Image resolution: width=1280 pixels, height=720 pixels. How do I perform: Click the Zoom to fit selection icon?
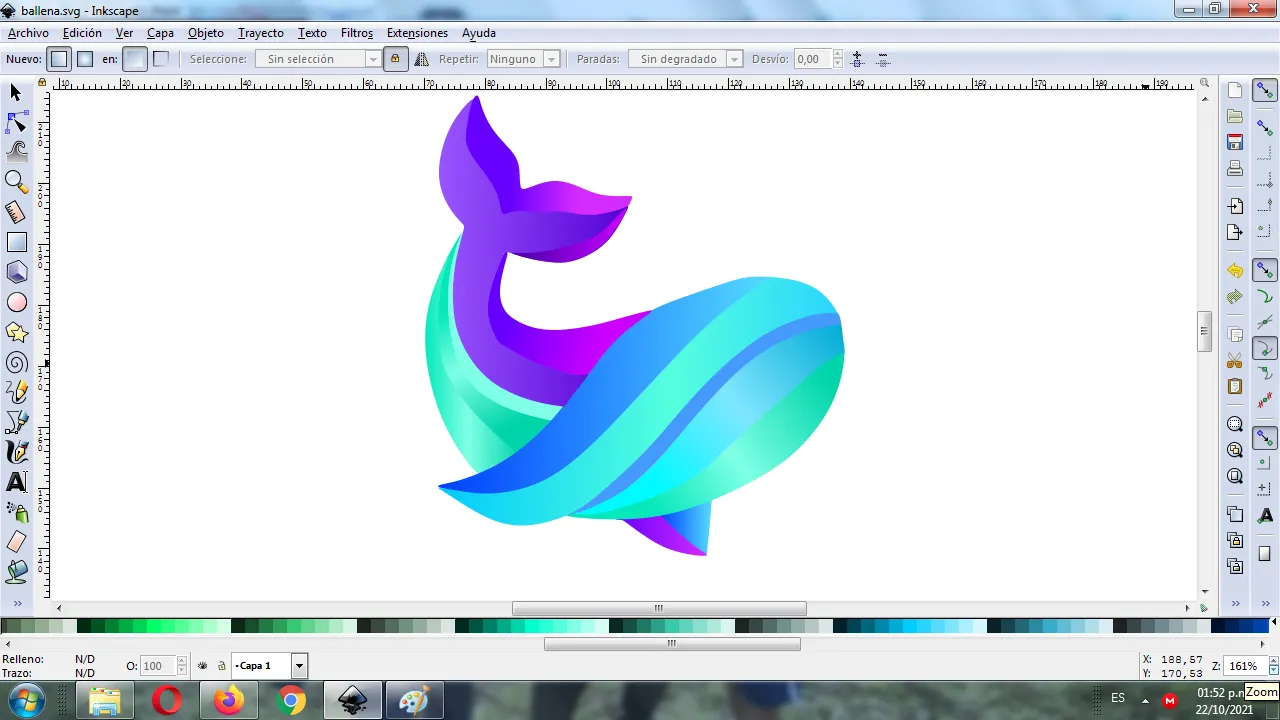click(1235, 424)
